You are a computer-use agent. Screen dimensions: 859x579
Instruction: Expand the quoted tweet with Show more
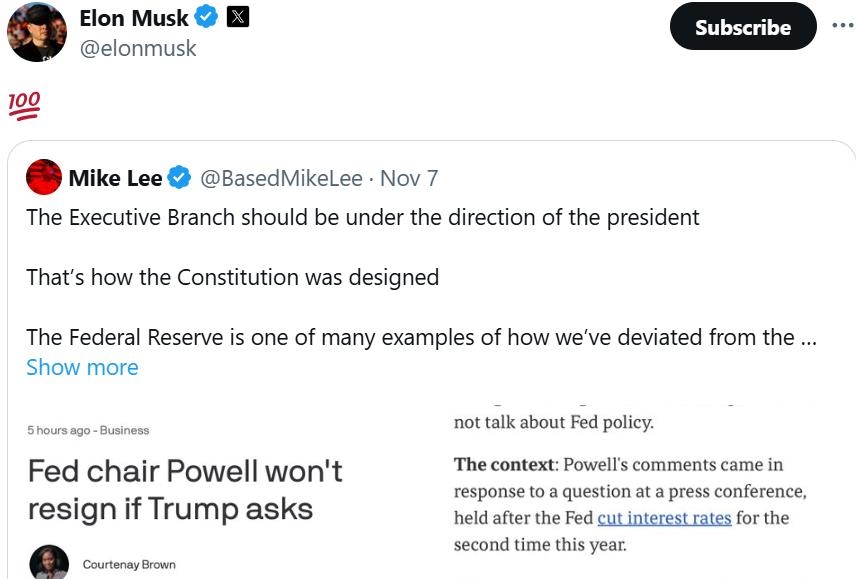(82, 367)
